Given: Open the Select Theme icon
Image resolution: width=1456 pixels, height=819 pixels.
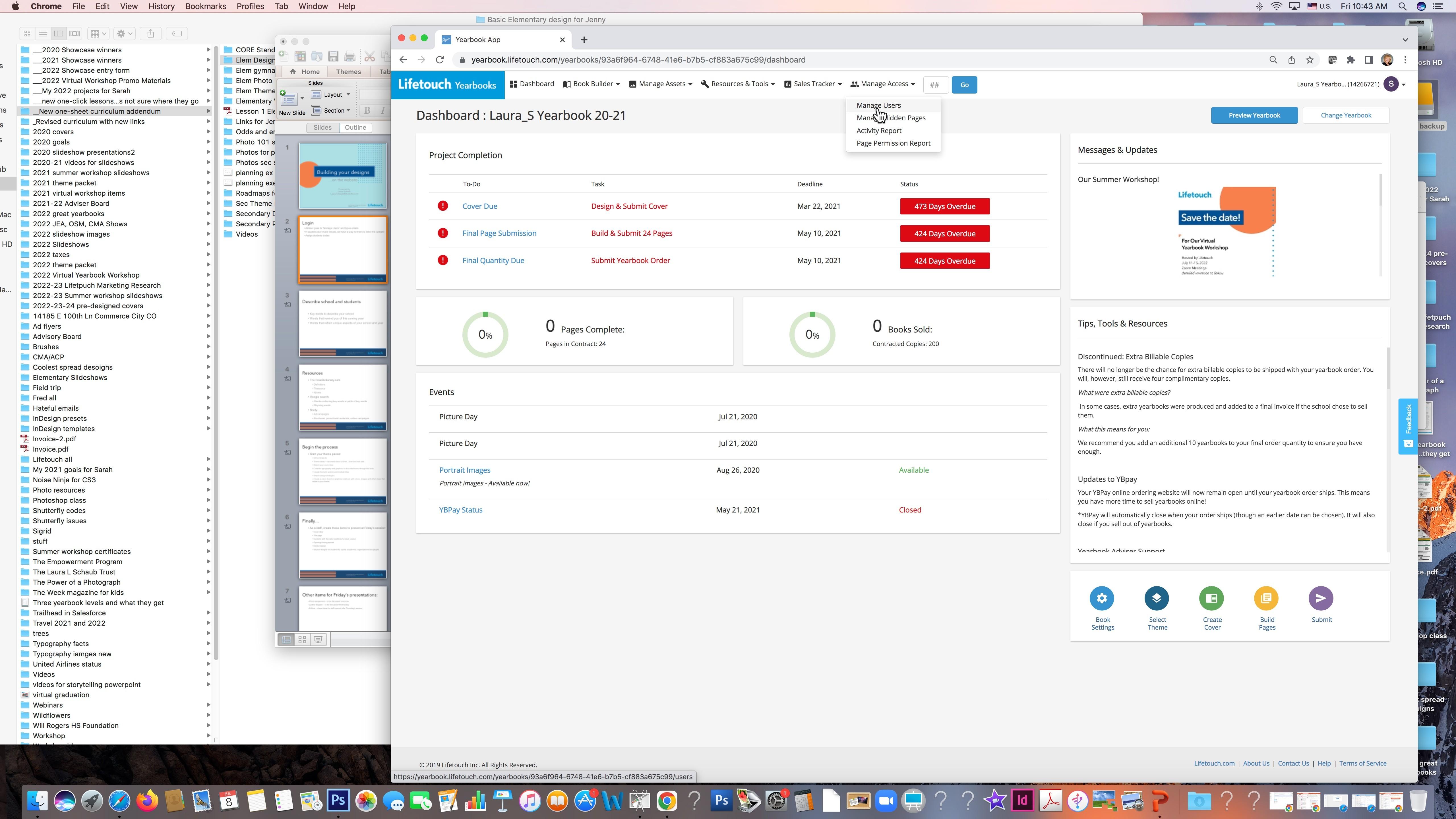Looking at the screenshot, I should [1157, 598].
